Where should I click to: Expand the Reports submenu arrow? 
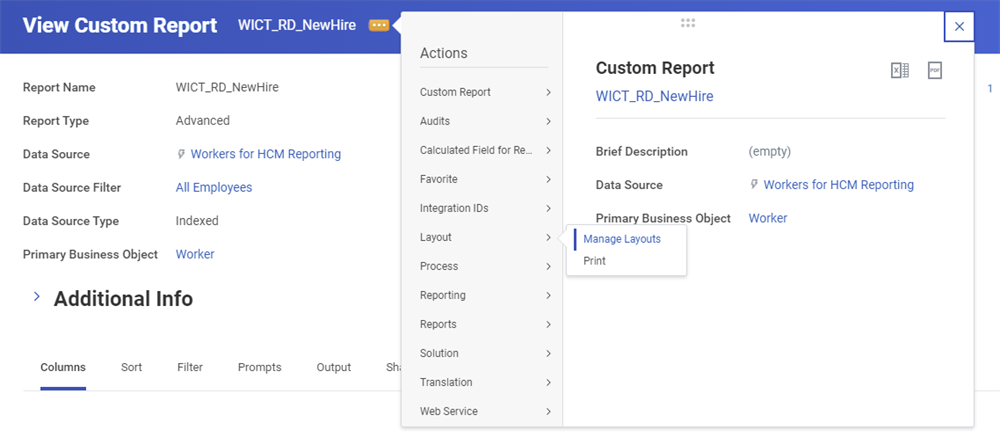pos(548,325)
